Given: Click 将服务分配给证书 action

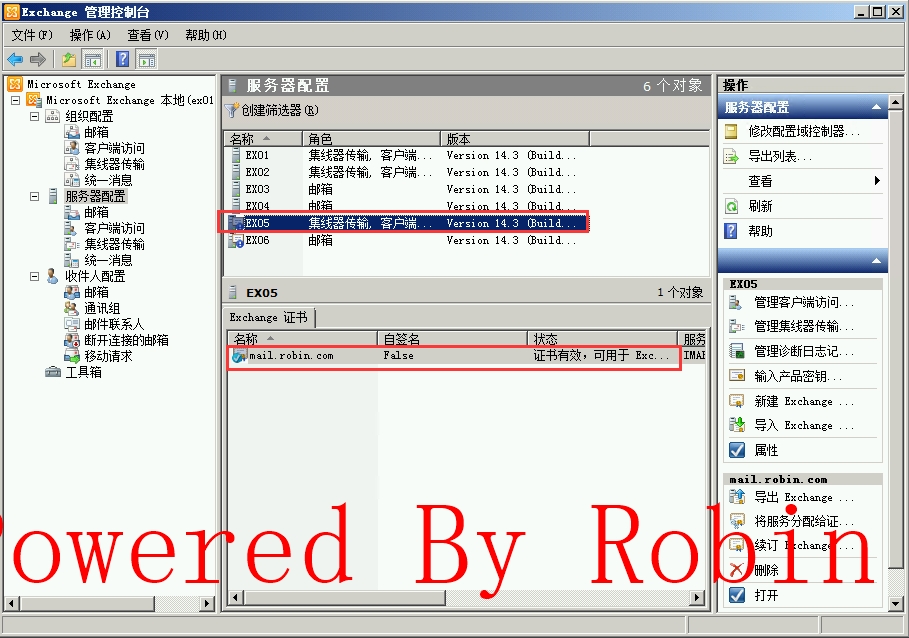Looking at the screenshot, I should [803, 522].
